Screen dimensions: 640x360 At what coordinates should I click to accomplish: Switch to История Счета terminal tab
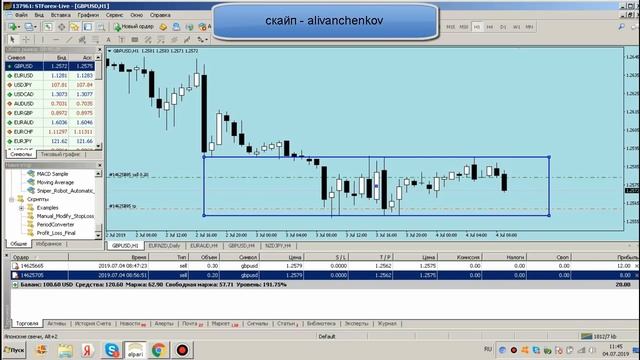(93, 324)
